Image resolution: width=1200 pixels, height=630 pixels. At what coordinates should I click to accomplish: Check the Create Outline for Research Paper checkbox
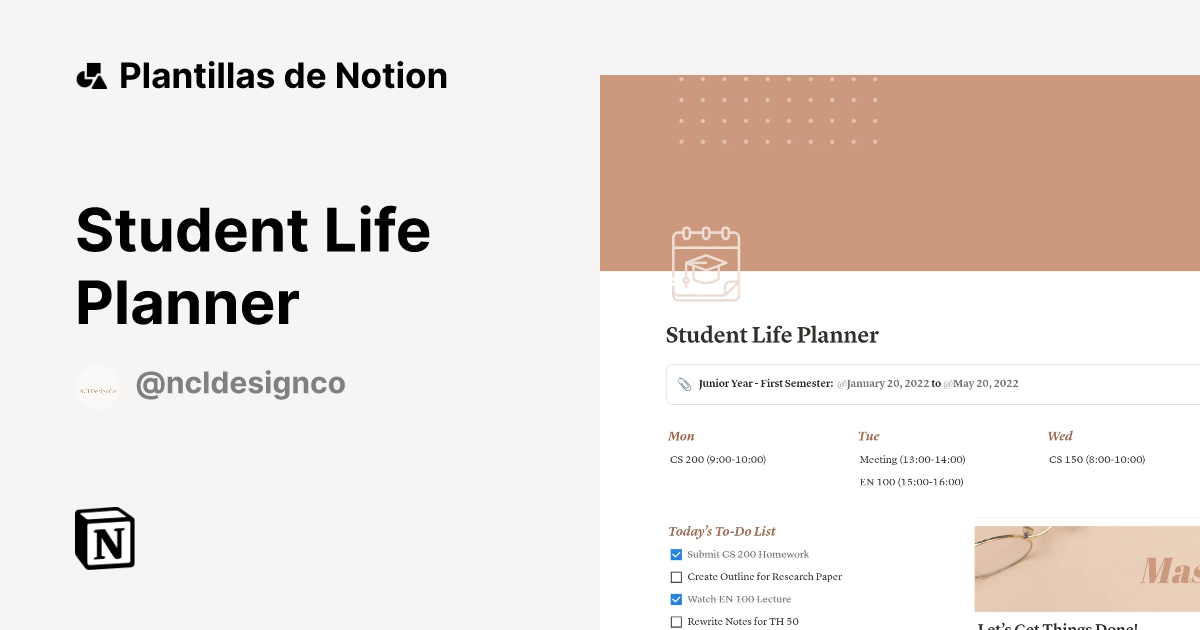coord(676,577)
